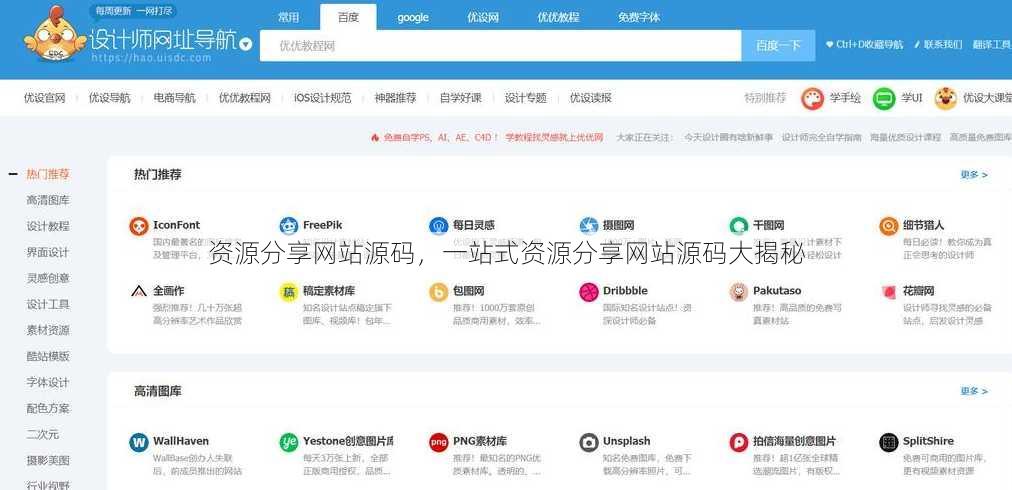Select 配色方案 in the left sidebar
Viewport: 1012px width, 490px height.
[x=48, y=409]
